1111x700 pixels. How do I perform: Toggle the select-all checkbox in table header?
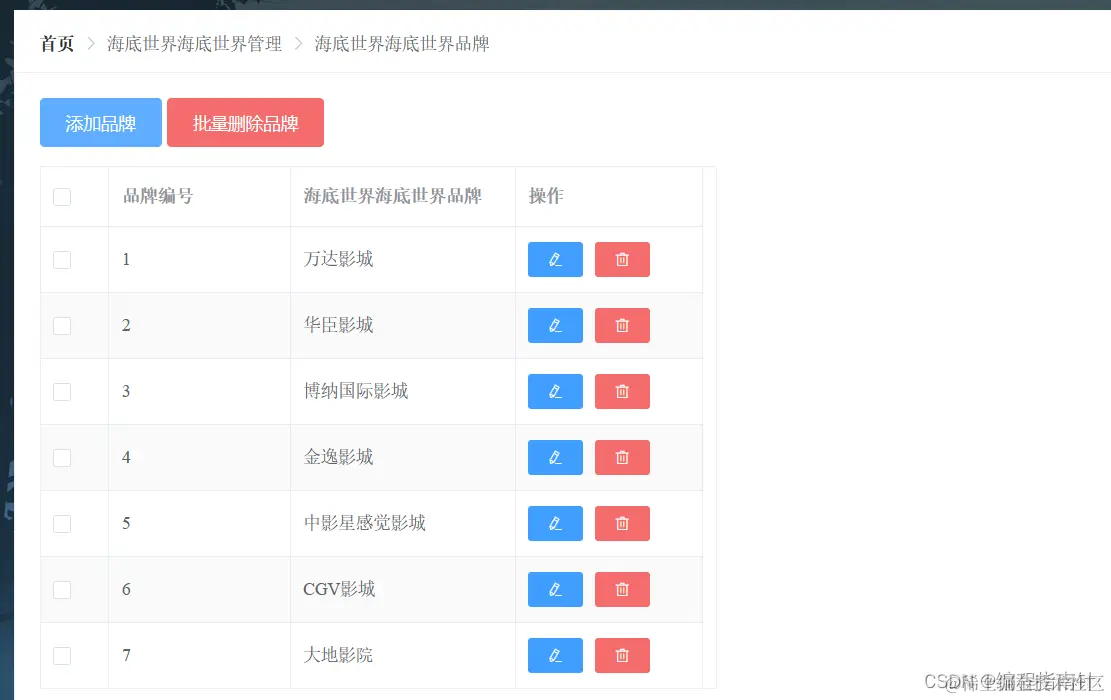tap(62, 196)
